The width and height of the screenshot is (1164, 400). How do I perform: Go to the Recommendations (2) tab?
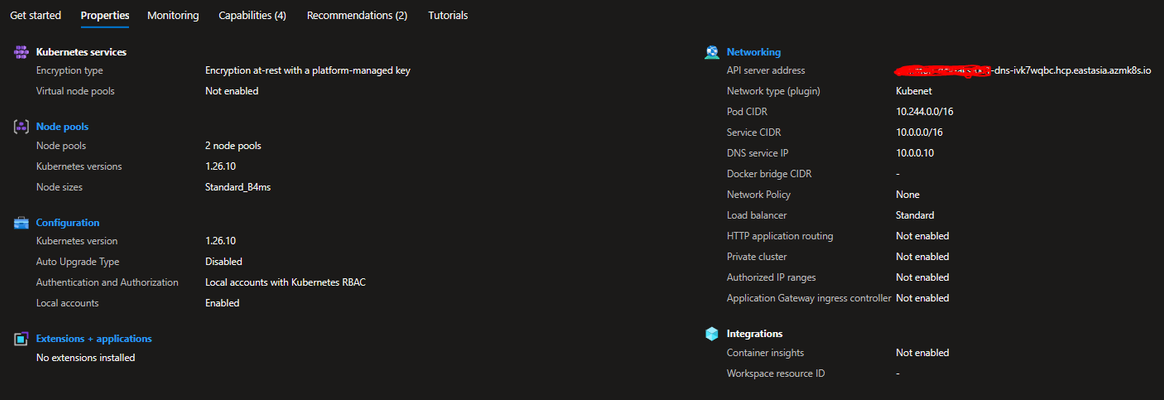[357, 15]
